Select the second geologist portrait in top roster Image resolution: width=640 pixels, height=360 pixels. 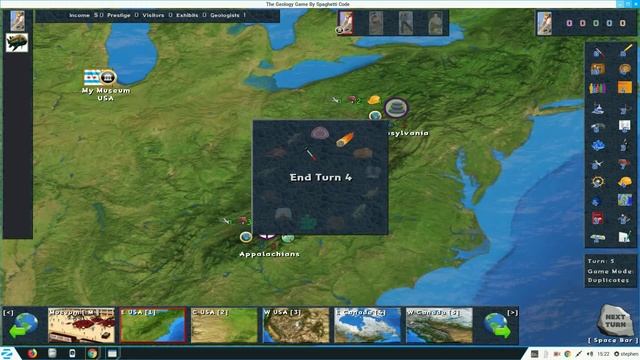376,23
